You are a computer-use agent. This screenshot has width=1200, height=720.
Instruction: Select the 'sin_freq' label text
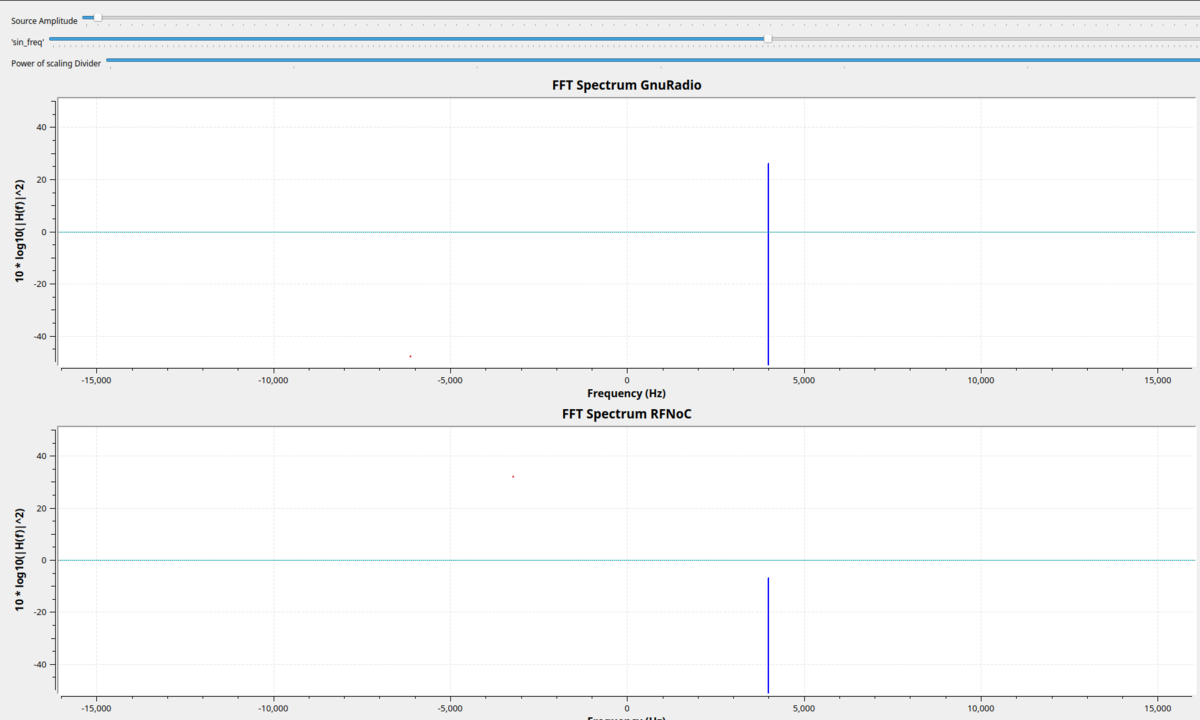27,41
